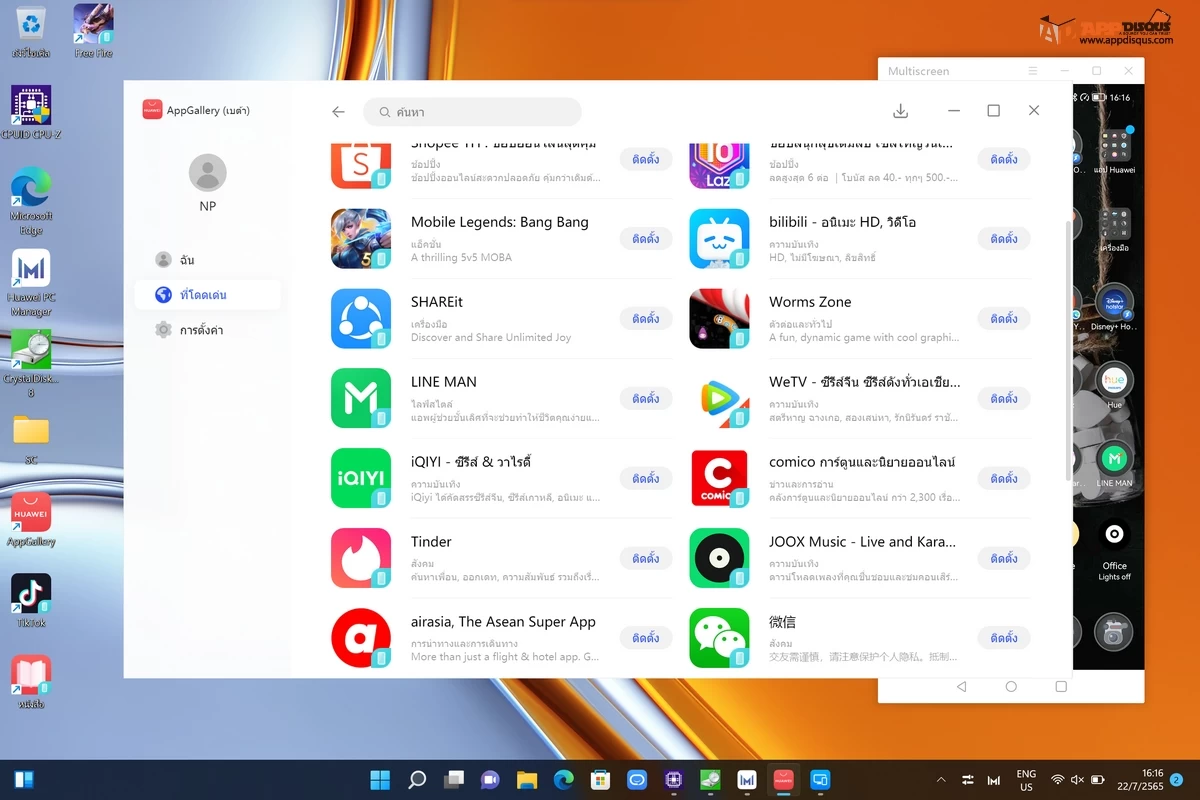Install Mobile Legends with its ติดตั้ง button

coord(645,239)
